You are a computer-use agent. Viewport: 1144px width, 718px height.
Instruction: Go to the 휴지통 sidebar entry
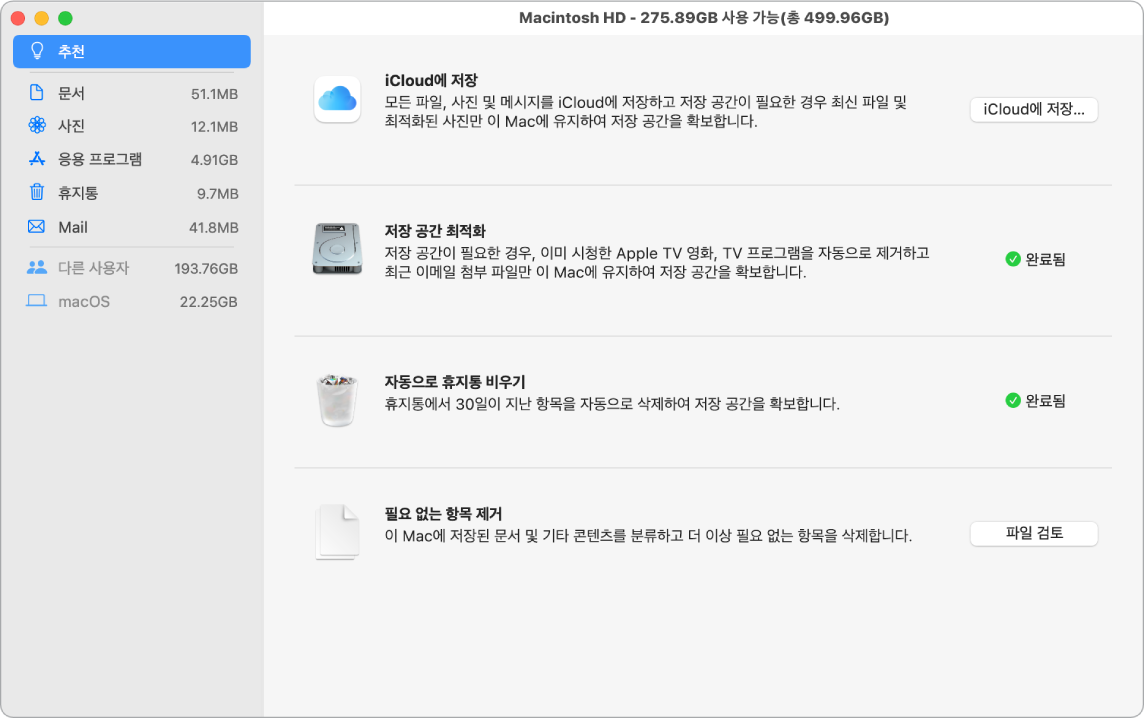[132, 193]
